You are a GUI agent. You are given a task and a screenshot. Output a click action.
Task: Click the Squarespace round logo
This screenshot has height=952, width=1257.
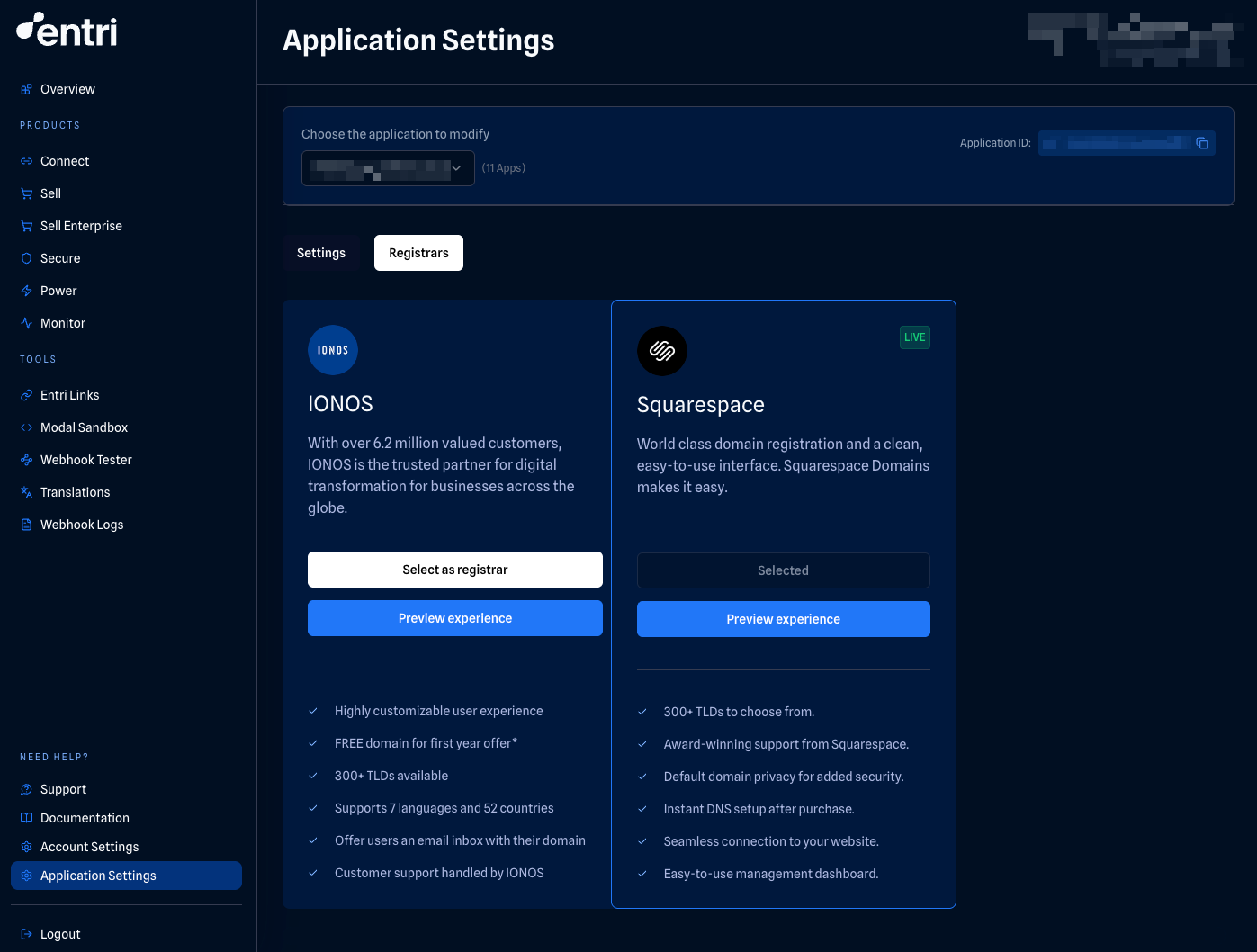(662, 351)
